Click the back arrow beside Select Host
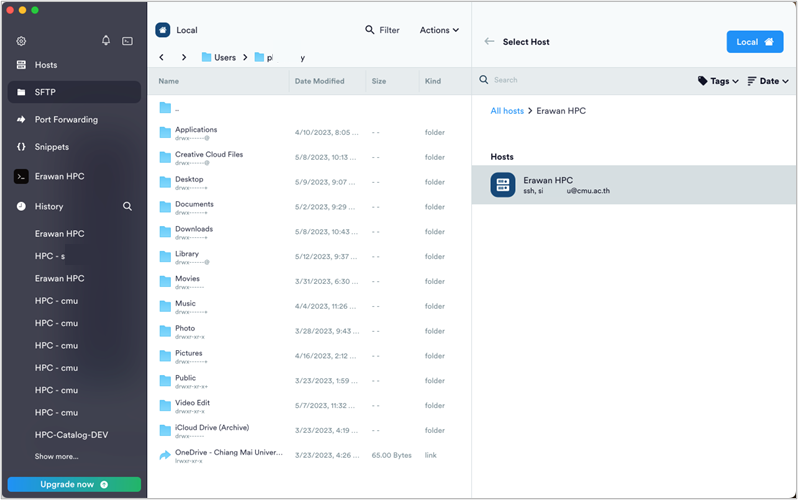Screen dimensions: 798x500 (x=489, y=42)
